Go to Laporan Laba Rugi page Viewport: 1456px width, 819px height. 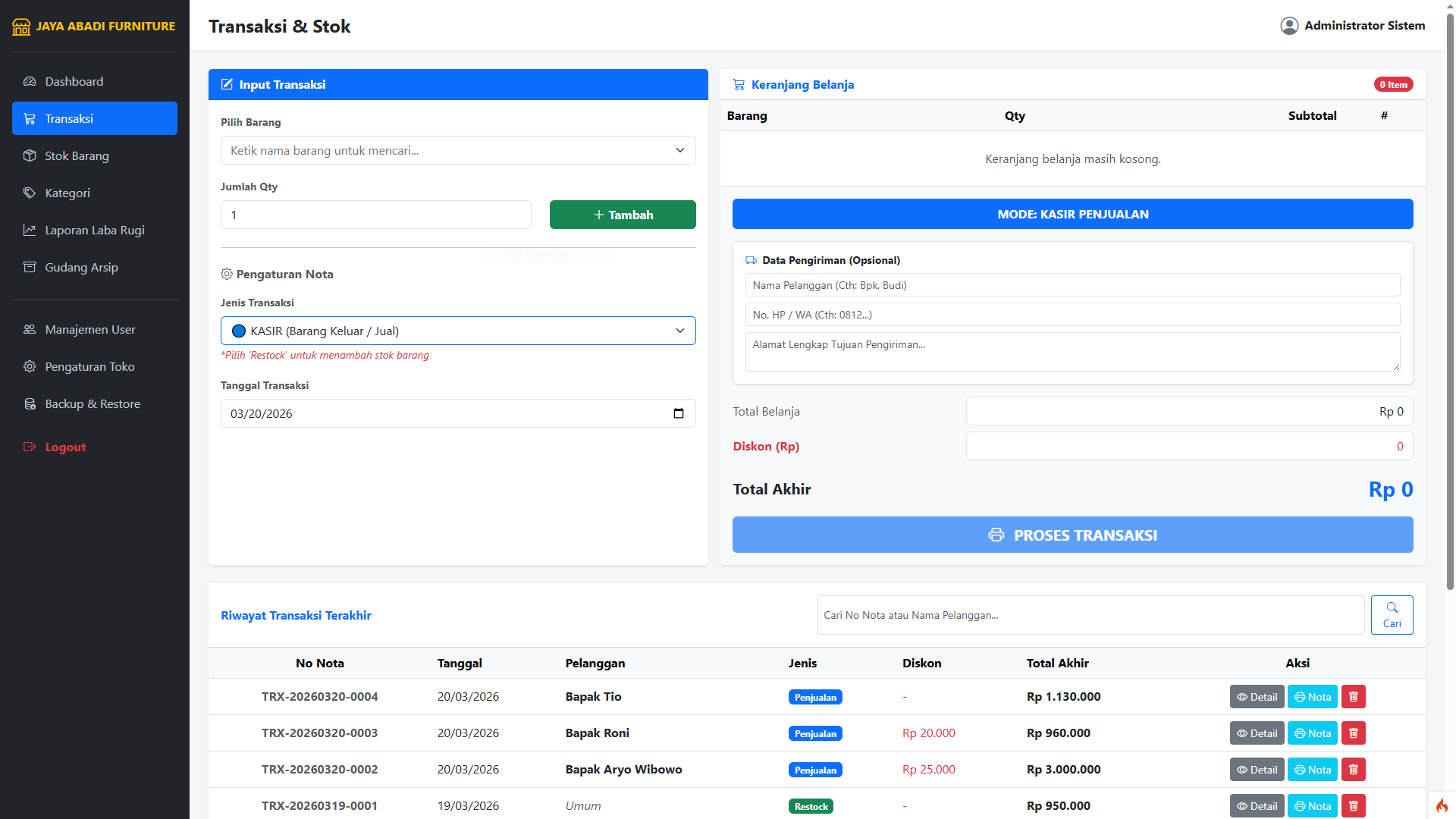[94, 230]
